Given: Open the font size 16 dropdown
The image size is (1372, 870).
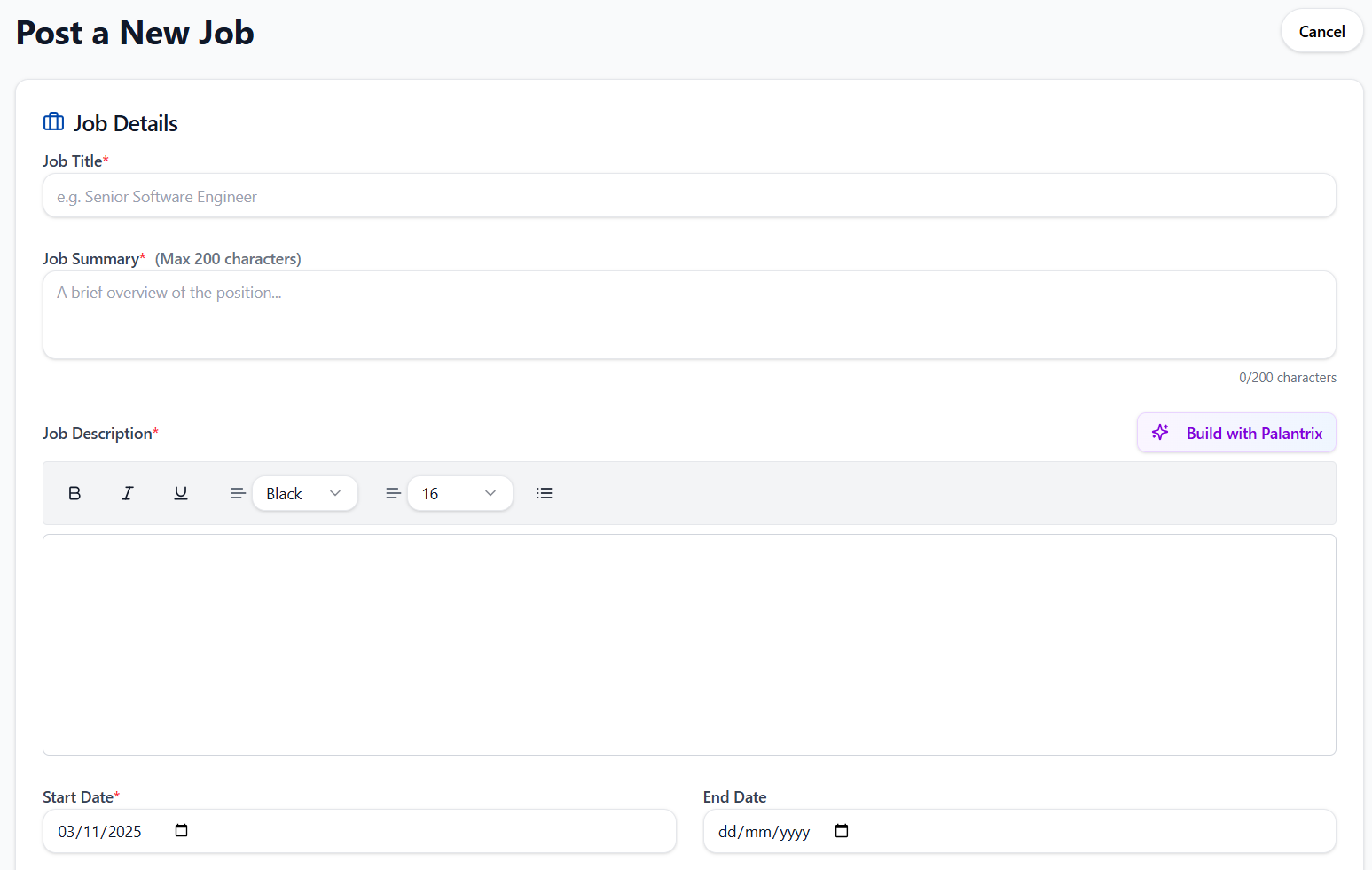Looking at the screenshot, I should click(460, 493).
